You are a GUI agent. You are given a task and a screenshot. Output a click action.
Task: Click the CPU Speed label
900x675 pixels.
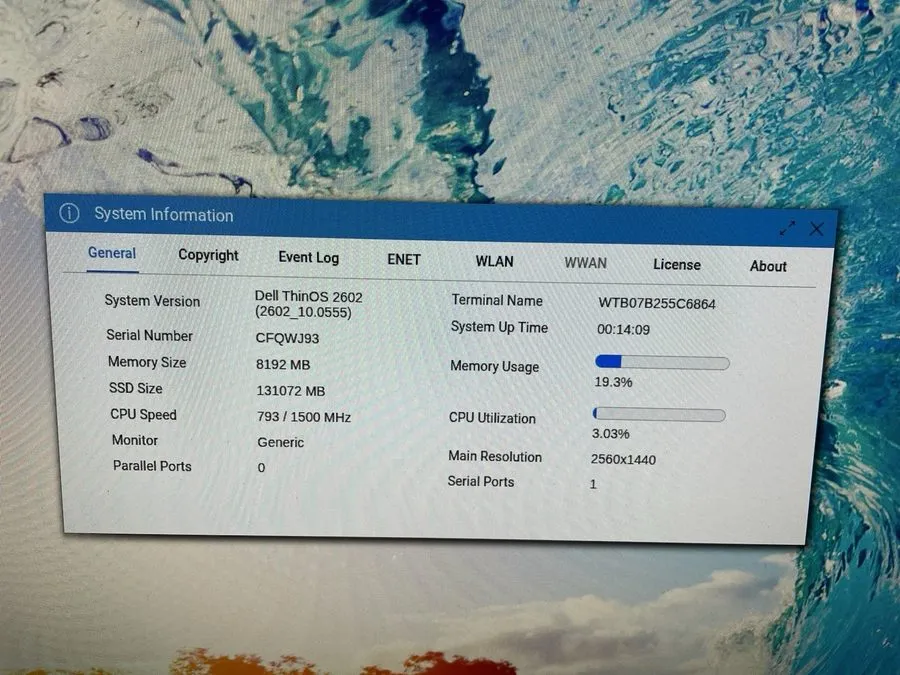coord(143,414)
